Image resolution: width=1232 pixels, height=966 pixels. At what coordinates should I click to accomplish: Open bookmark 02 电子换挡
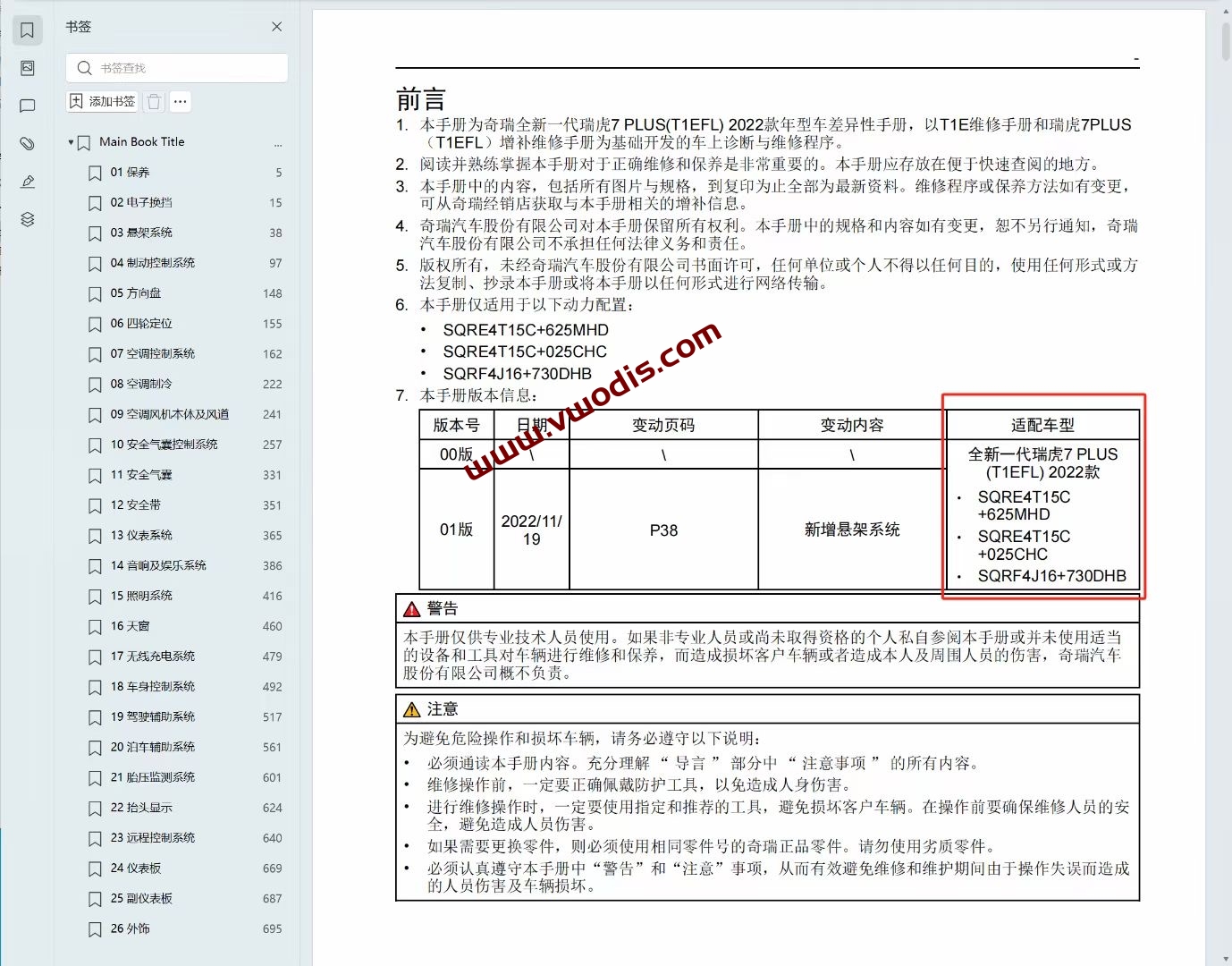(141, 202)
